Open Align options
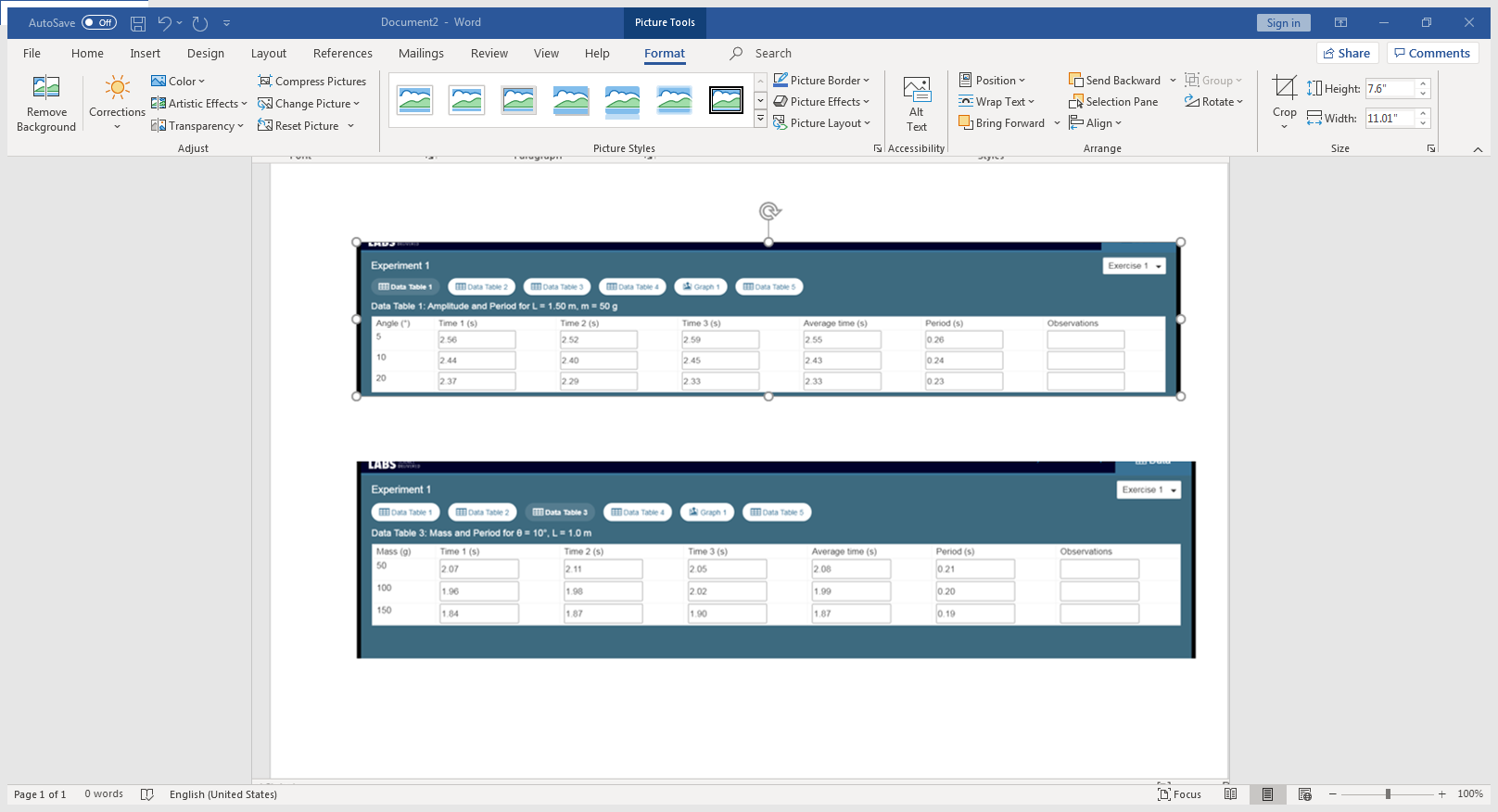 click(1095, 123)
